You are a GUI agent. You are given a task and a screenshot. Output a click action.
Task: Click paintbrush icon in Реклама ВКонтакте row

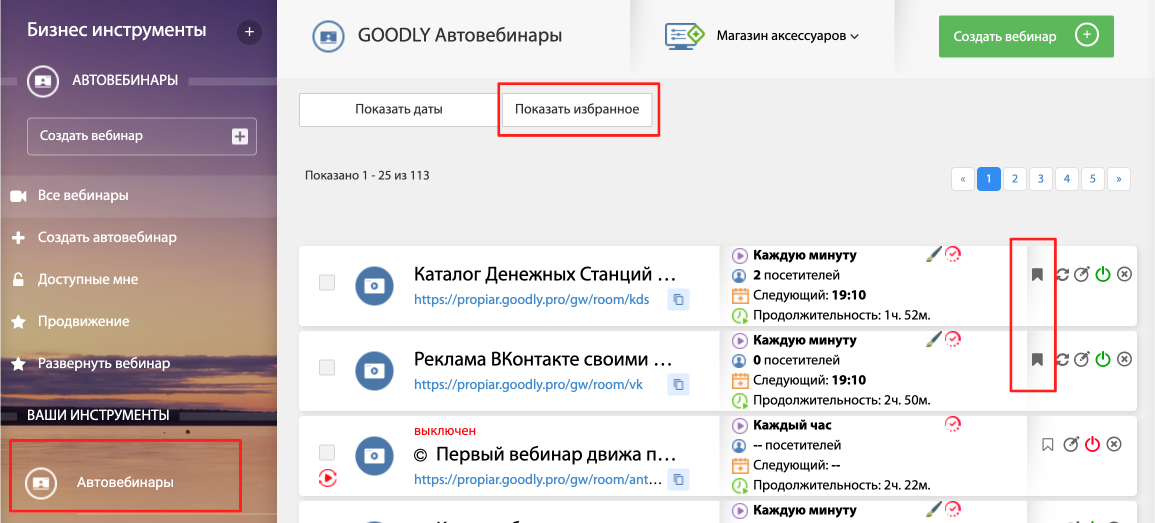tap(933, 339)
